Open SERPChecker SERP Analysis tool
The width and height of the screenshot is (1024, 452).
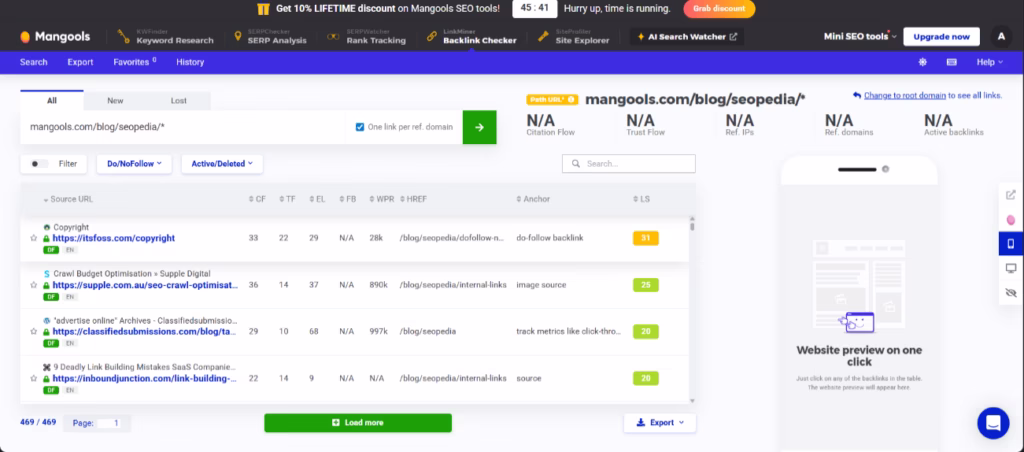(270, 37)
